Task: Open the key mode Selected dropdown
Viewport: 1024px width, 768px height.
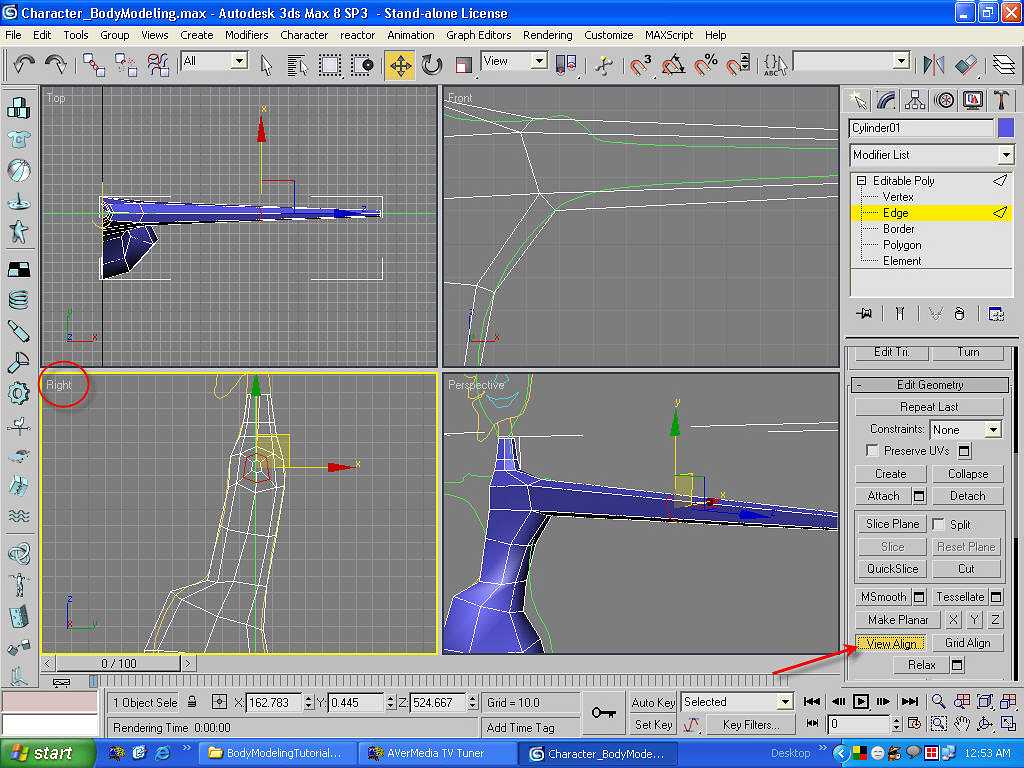Action: tap(784, 702)
